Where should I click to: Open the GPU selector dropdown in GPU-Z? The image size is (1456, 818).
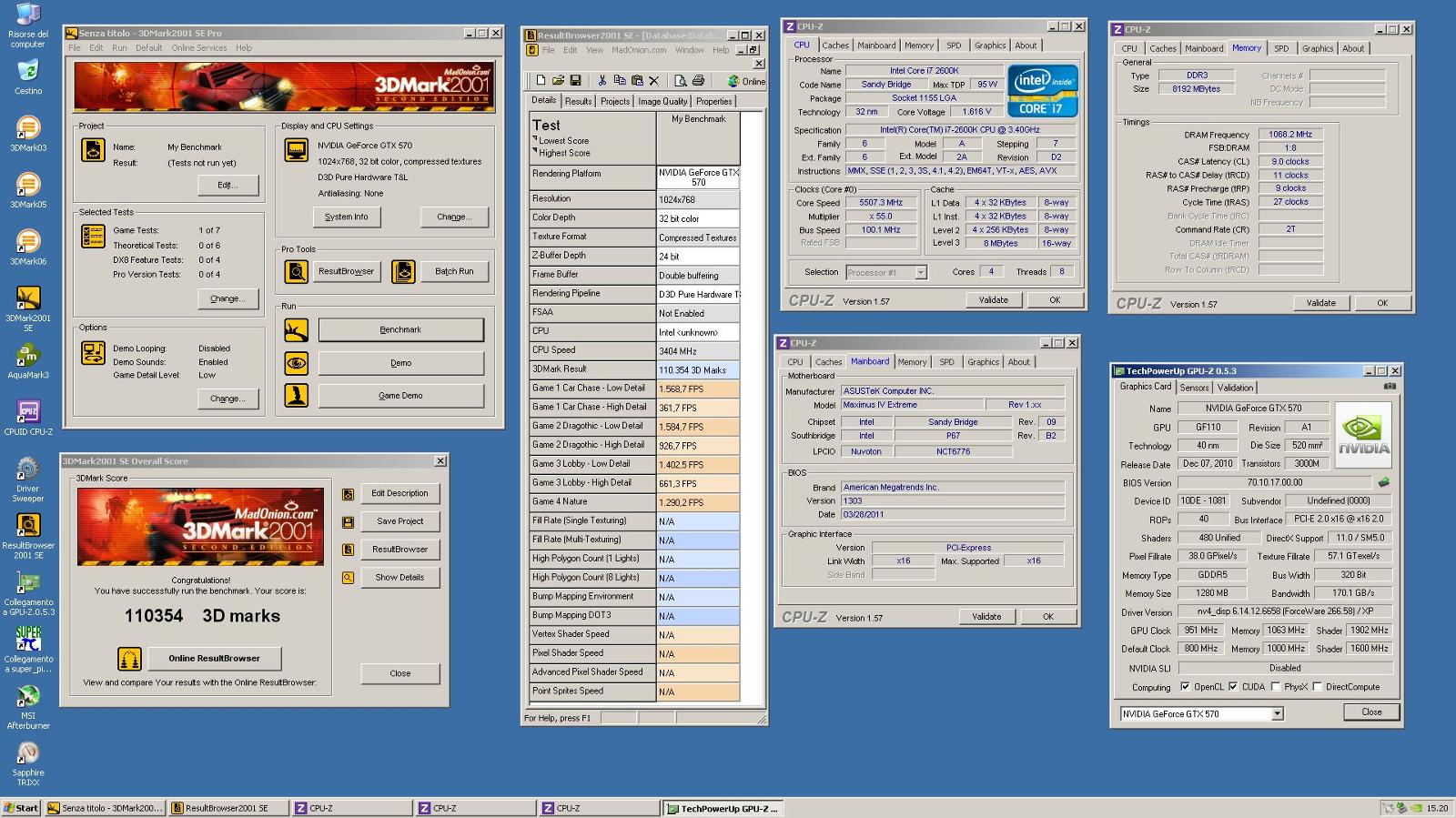(1277, 714)
